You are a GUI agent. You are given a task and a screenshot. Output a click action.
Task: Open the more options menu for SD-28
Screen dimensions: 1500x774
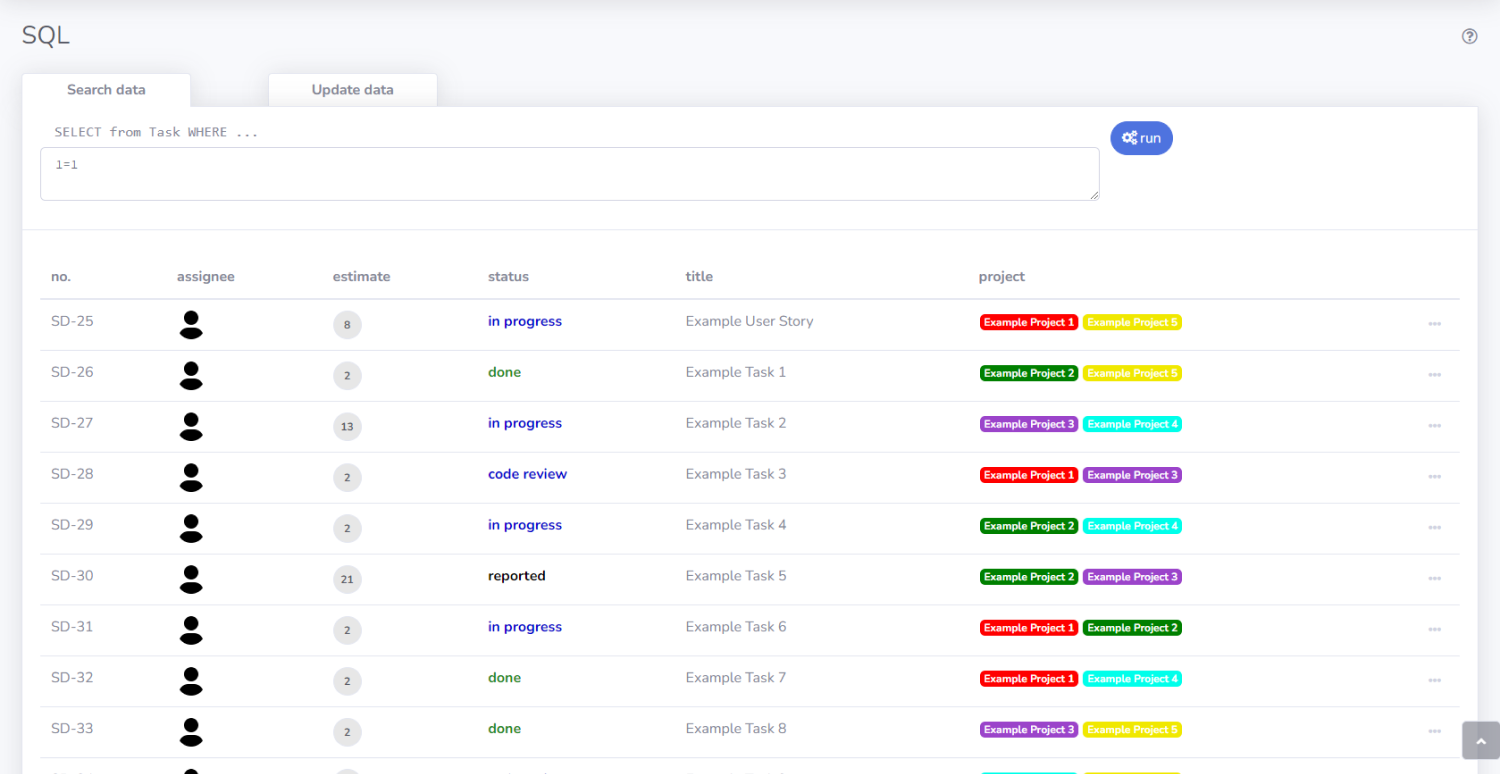(x=1434, y=477)
